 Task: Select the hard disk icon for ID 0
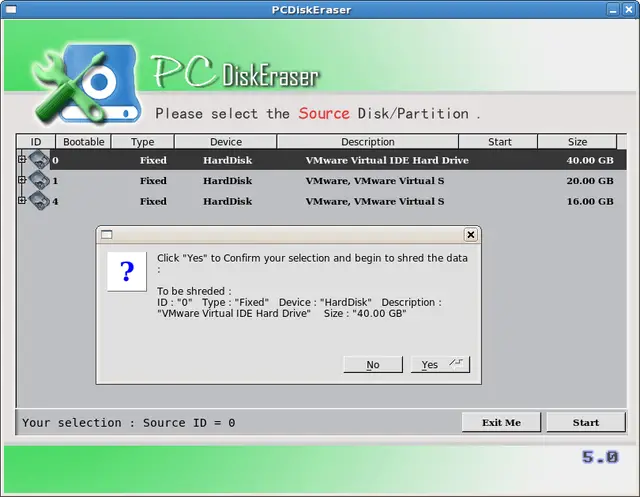coord(39,160)
